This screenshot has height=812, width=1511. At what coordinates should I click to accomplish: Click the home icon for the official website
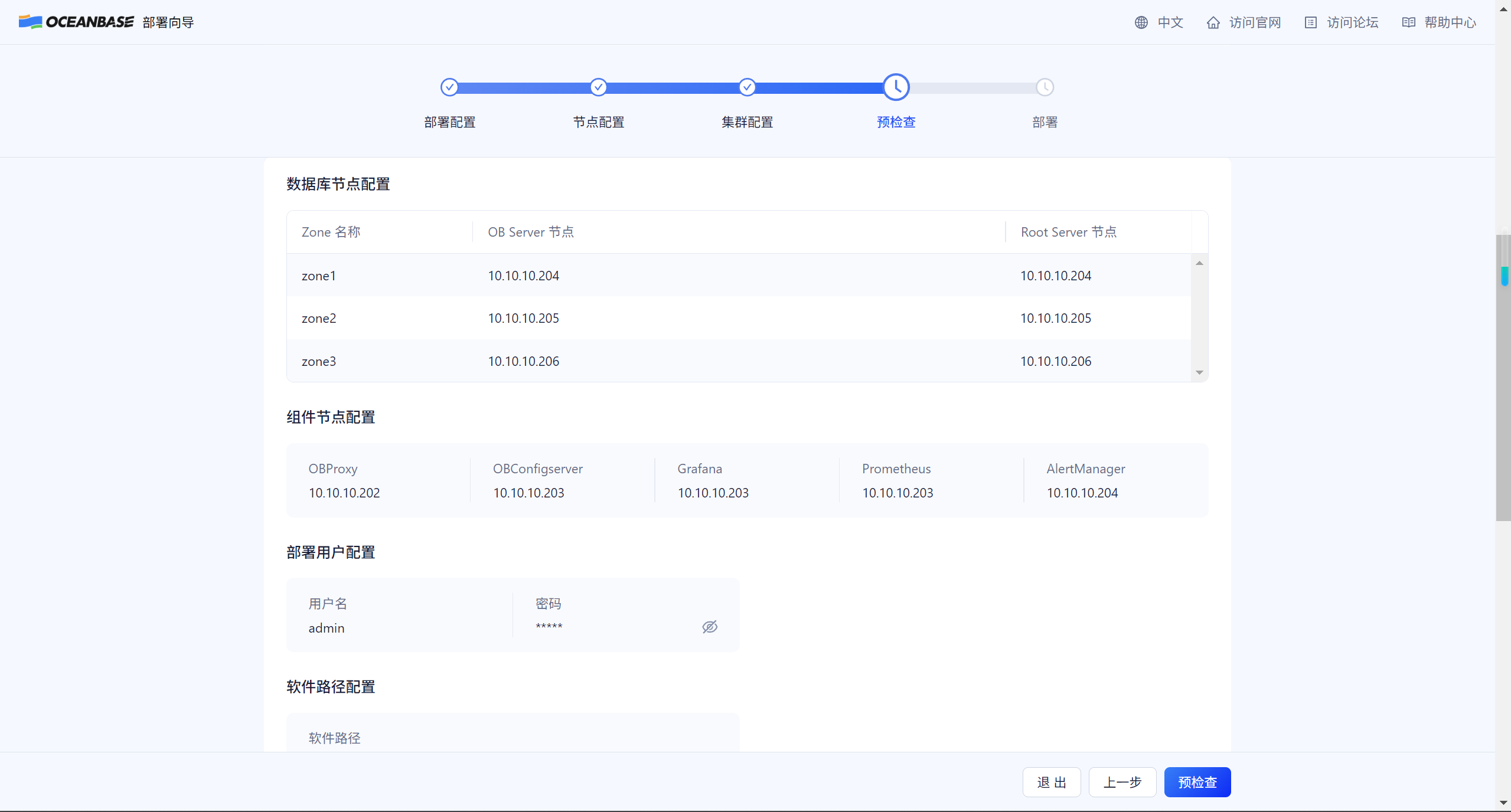click(x=1213, y=22)
